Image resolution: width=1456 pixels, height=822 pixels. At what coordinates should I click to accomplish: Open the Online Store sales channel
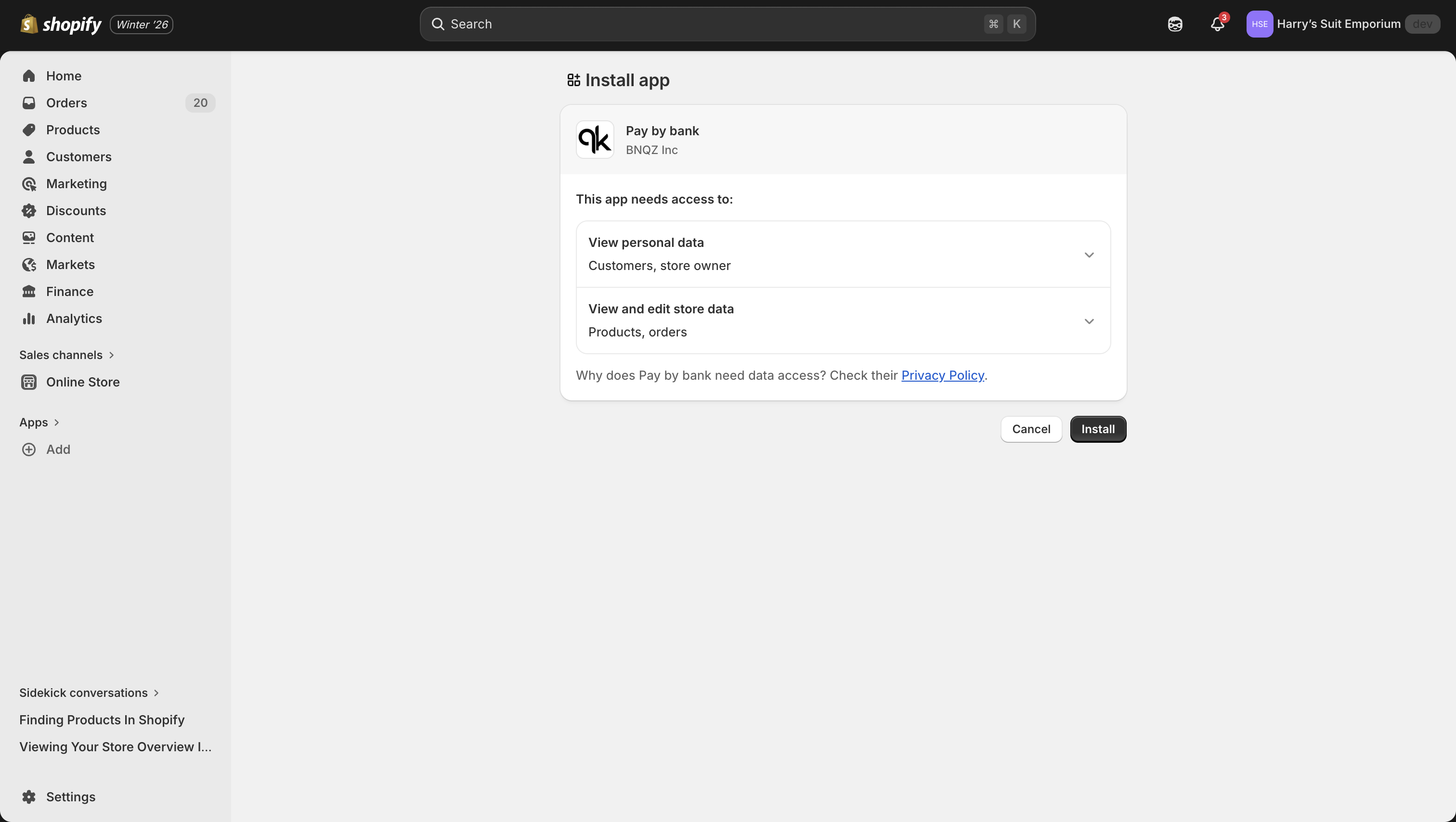click(83, 382)
